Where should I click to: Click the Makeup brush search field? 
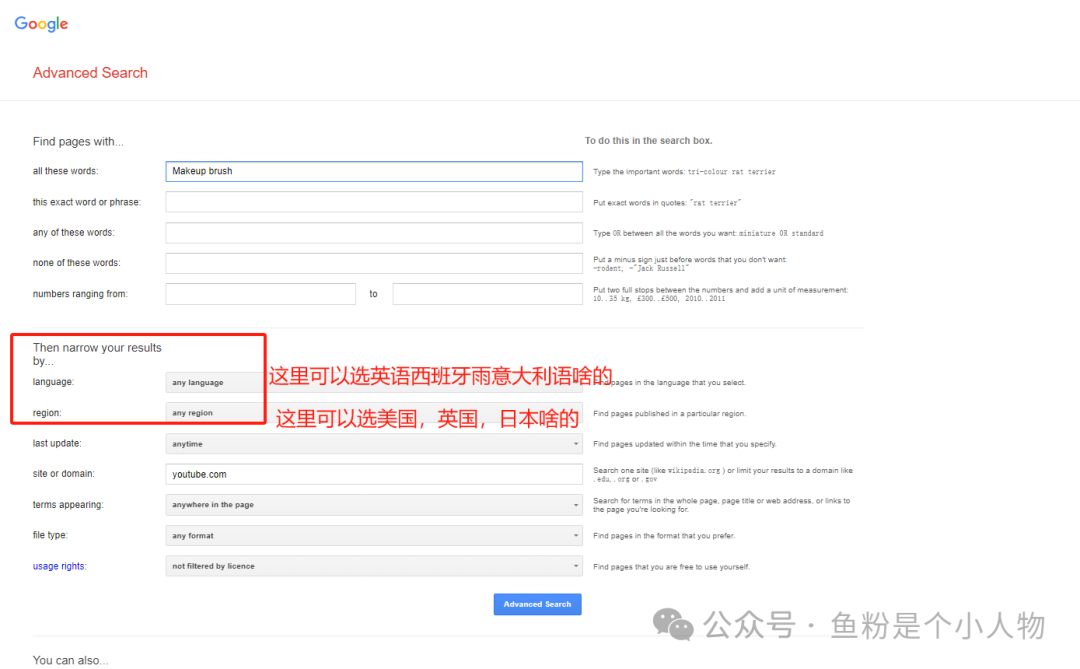tap(374, 171)
